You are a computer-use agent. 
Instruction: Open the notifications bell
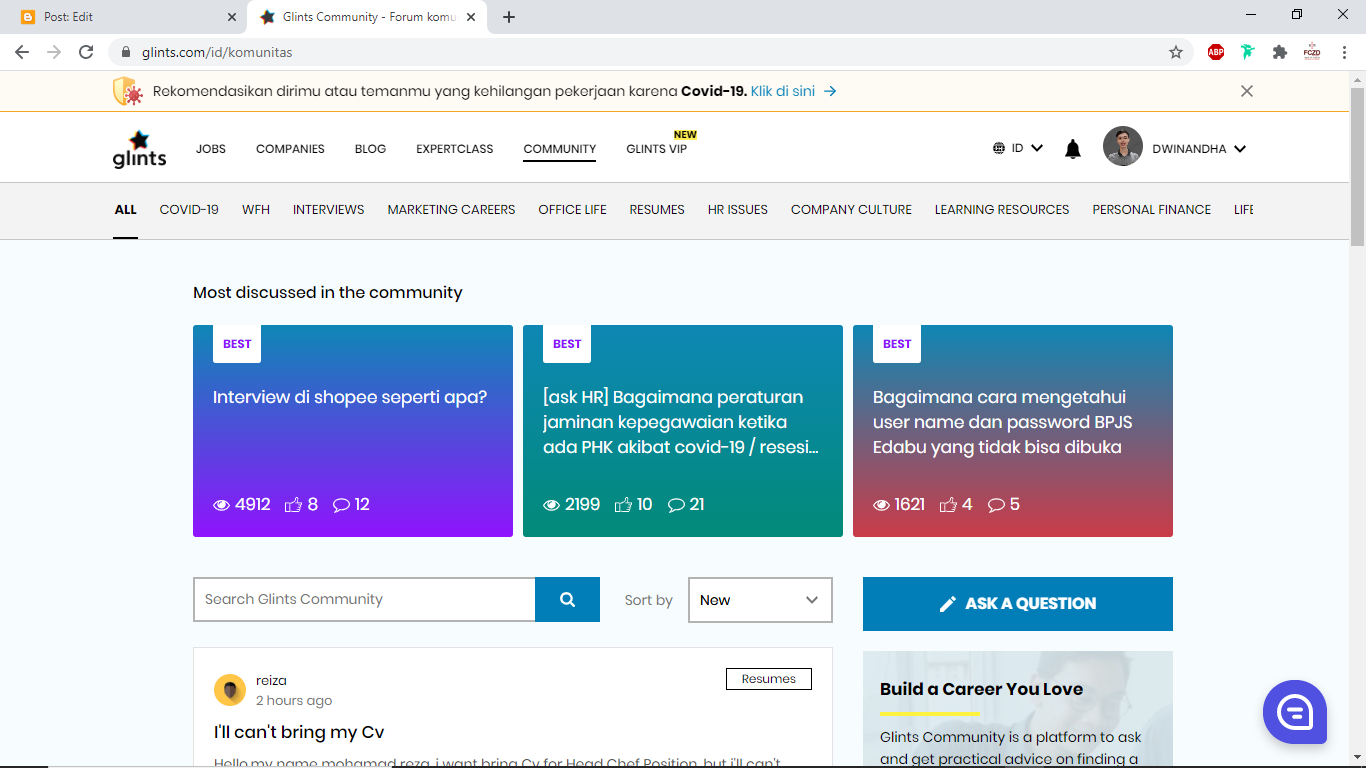(1073, 149)
